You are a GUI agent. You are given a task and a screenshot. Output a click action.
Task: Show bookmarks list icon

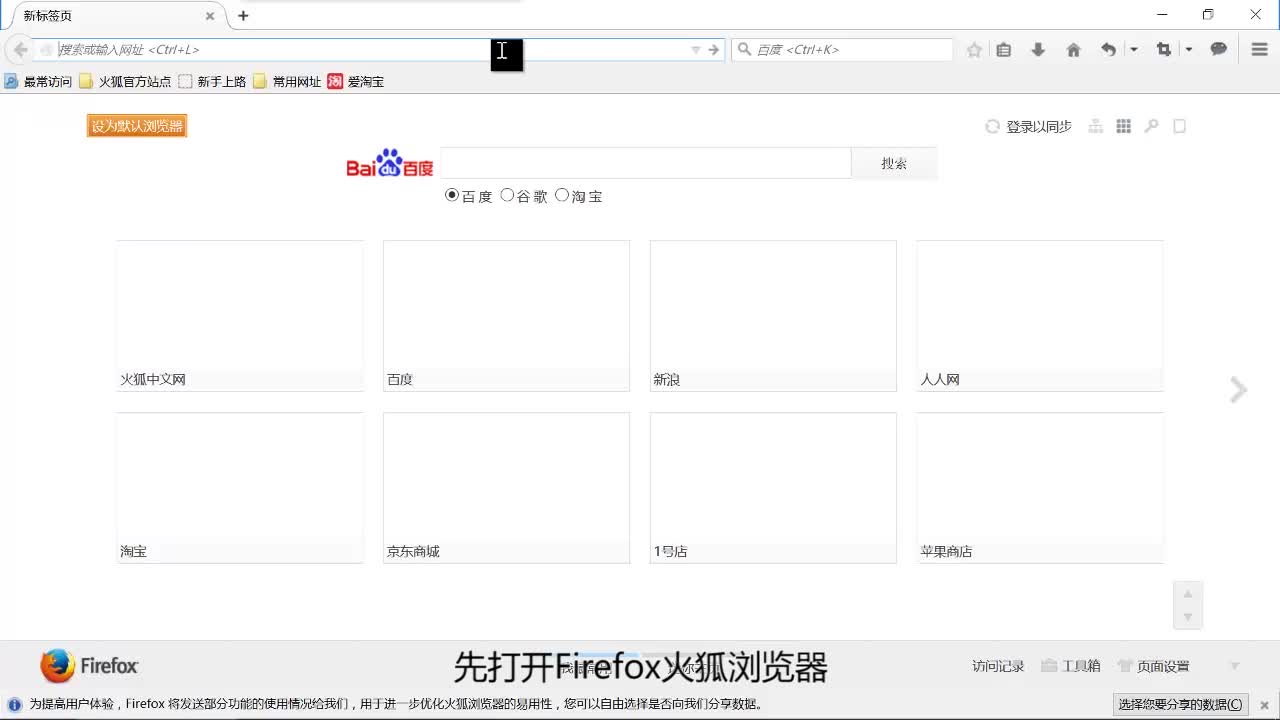point(1004,50)
